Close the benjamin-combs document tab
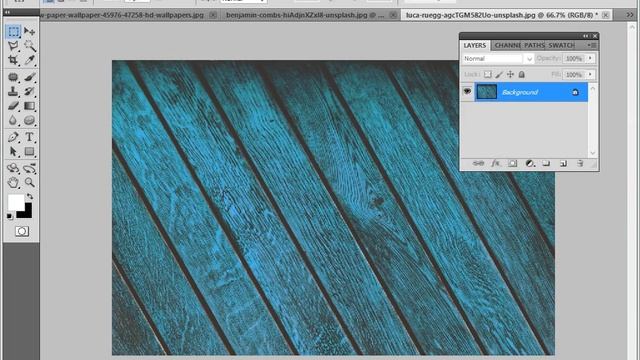 pos(393,15)
